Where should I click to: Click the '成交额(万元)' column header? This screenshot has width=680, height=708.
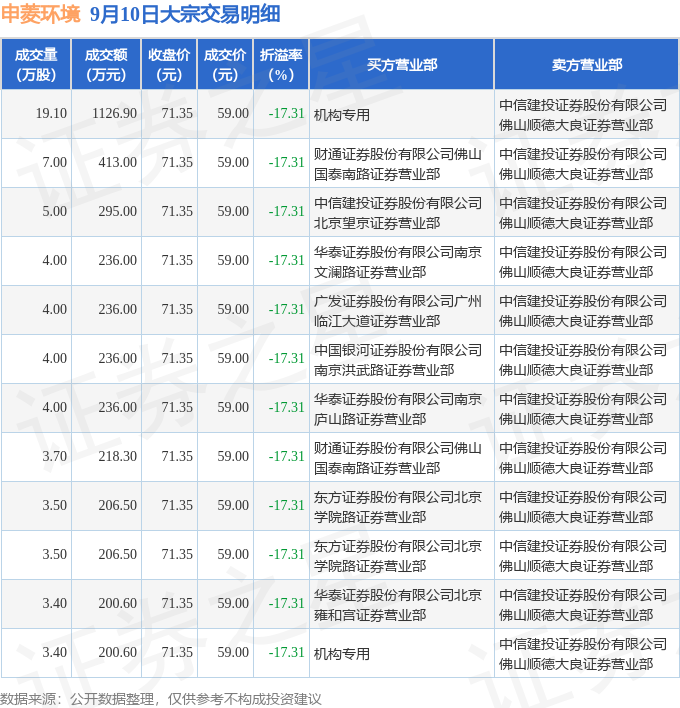click(106, 65)
